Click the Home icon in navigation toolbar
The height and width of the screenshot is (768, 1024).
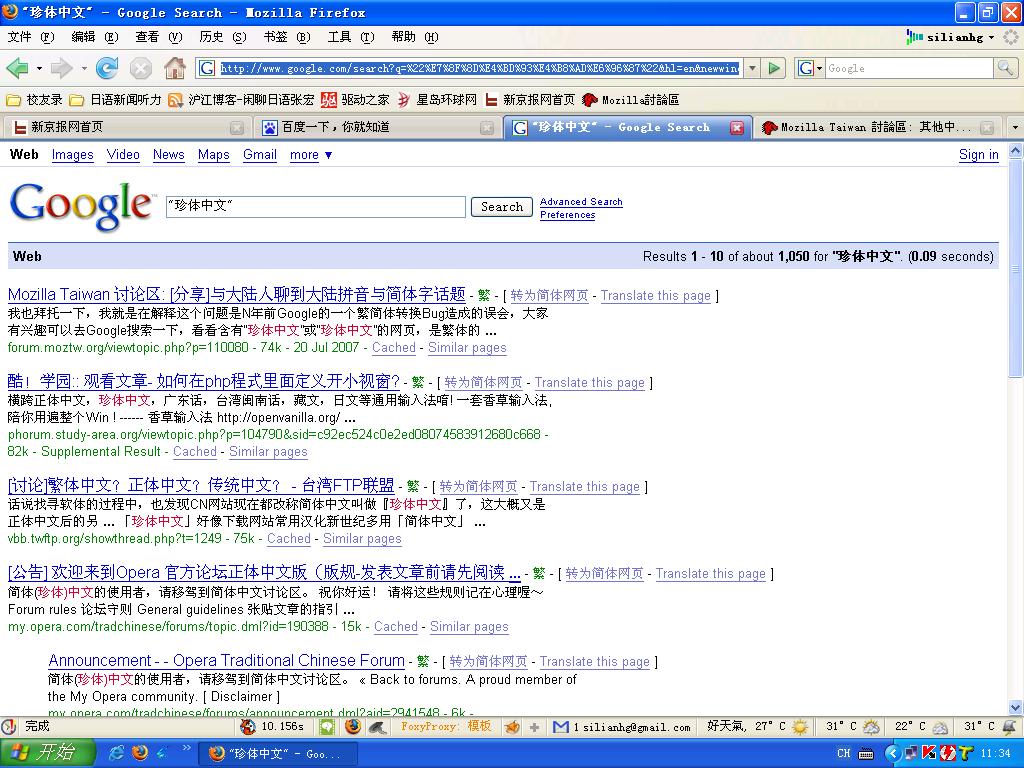tap(175, 68)
